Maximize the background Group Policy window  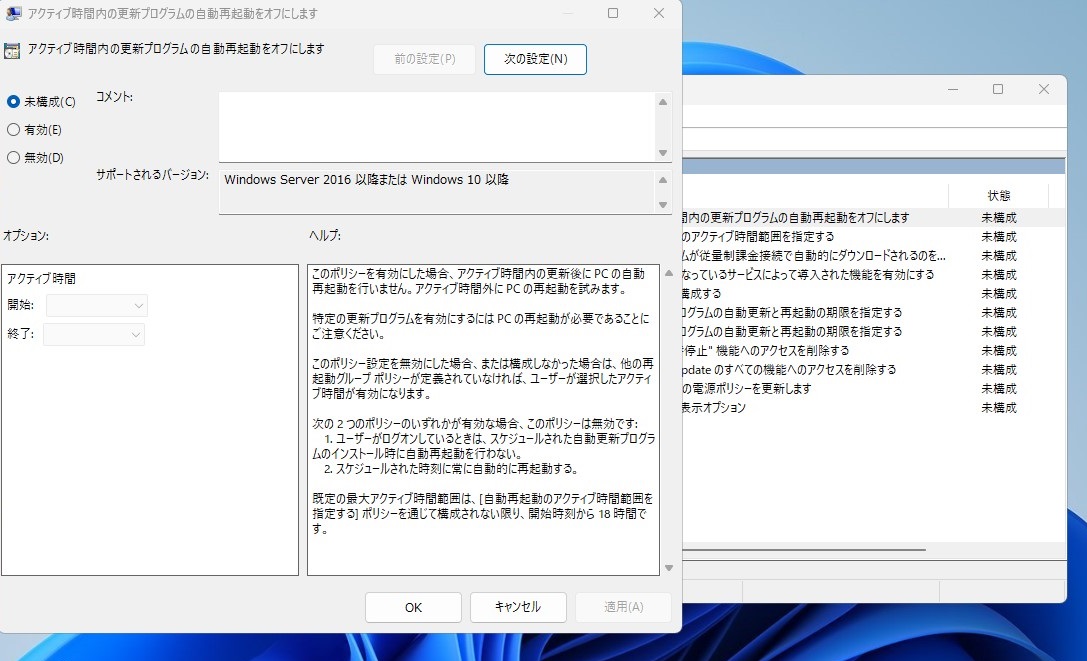click(x=997, y=89)
